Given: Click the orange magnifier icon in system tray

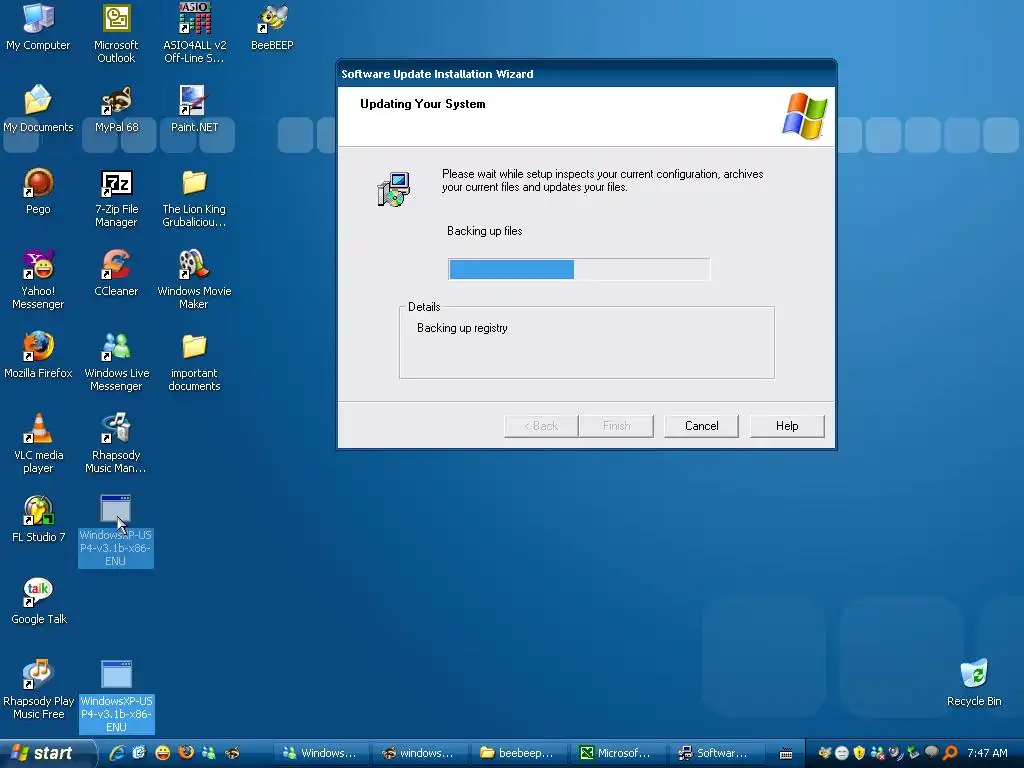Looking at the screenshot, I should point(950,753).
